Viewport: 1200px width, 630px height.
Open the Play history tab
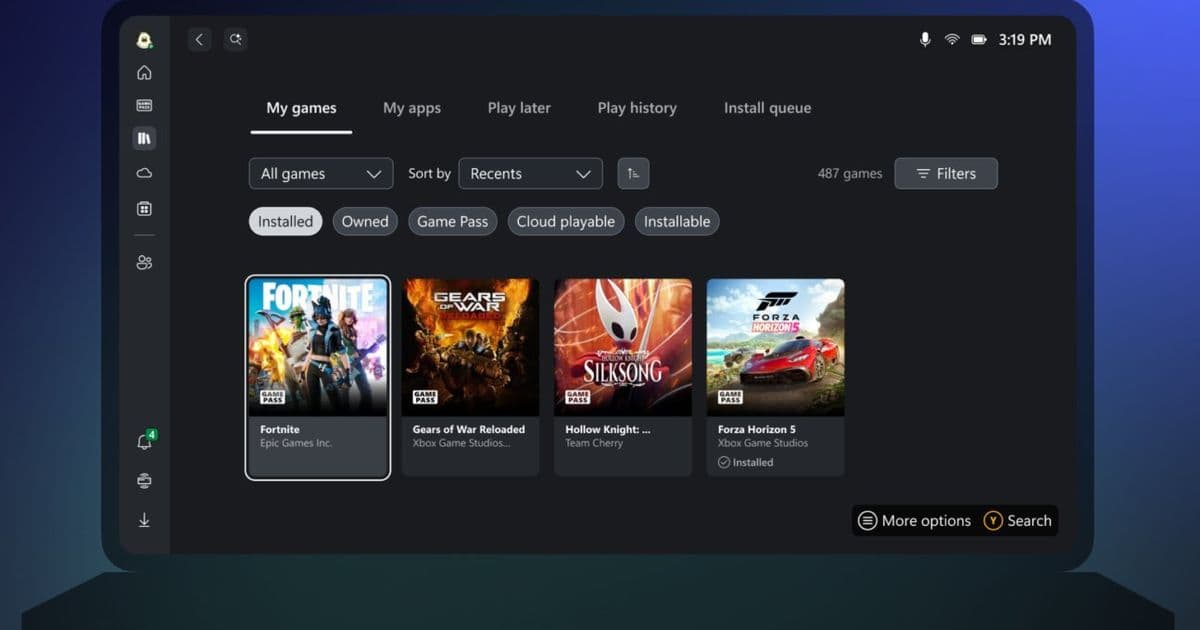[x=637, y=108]
